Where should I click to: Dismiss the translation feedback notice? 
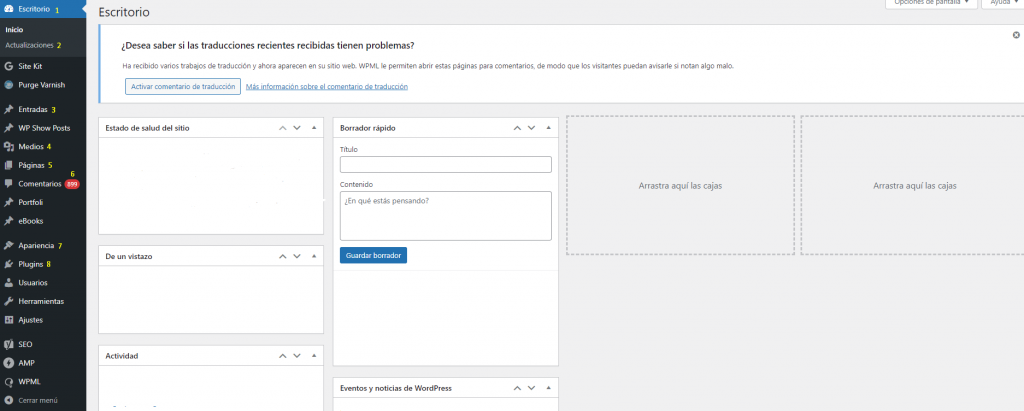(1016, 35)
